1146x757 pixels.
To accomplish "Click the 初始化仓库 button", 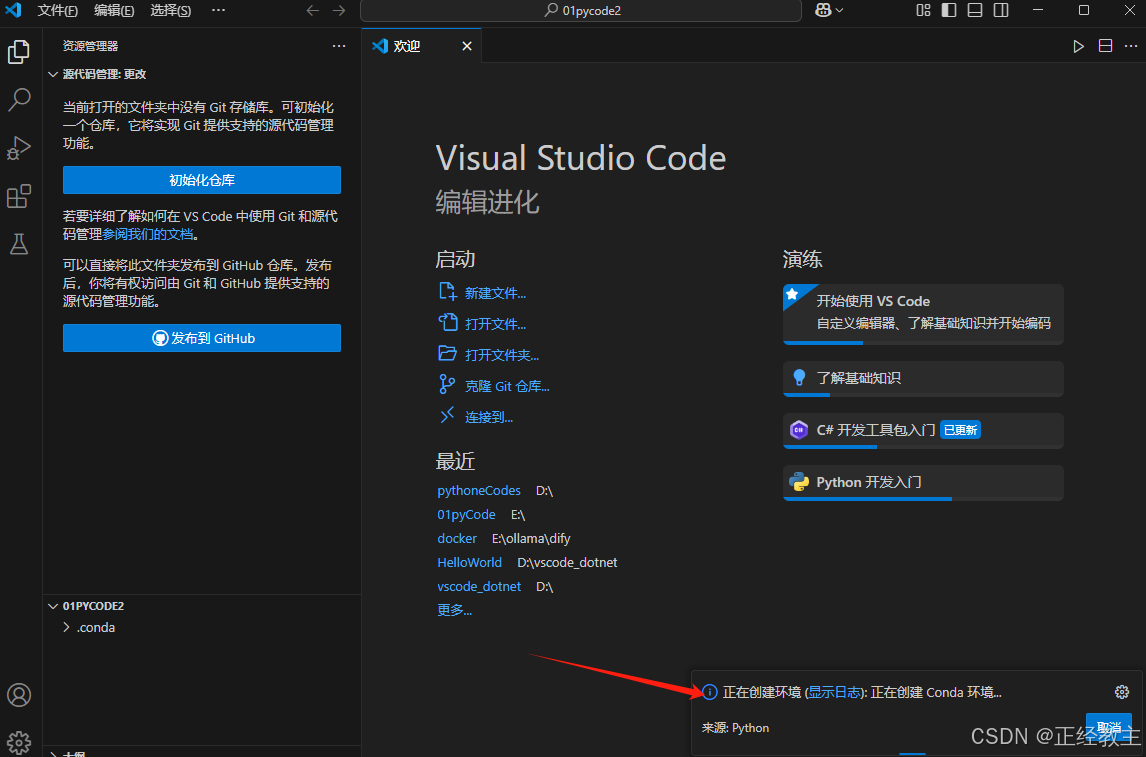I will (202, 180).
